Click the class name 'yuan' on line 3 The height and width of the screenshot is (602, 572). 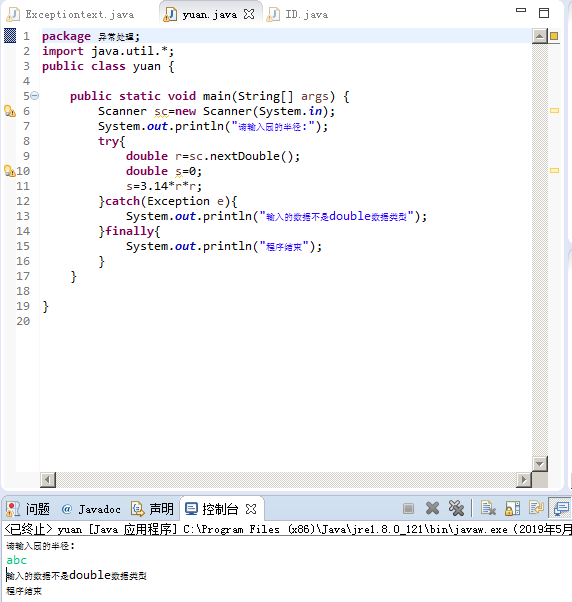(147, 66)
